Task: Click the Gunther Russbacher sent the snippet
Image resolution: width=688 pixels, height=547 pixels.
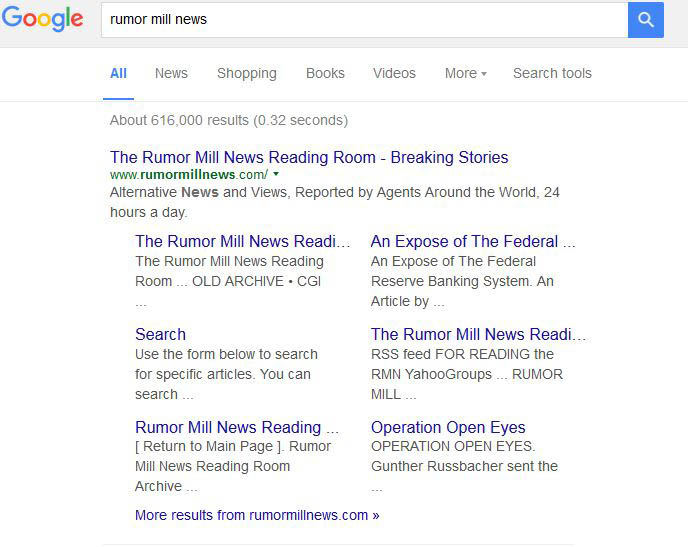Action: [x=464, y=466]
